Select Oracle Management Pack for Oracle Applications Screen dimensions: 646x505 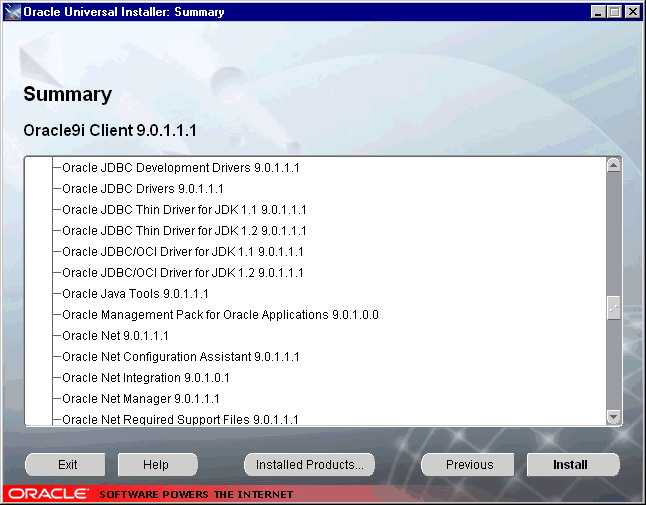(x=220, y=315)
